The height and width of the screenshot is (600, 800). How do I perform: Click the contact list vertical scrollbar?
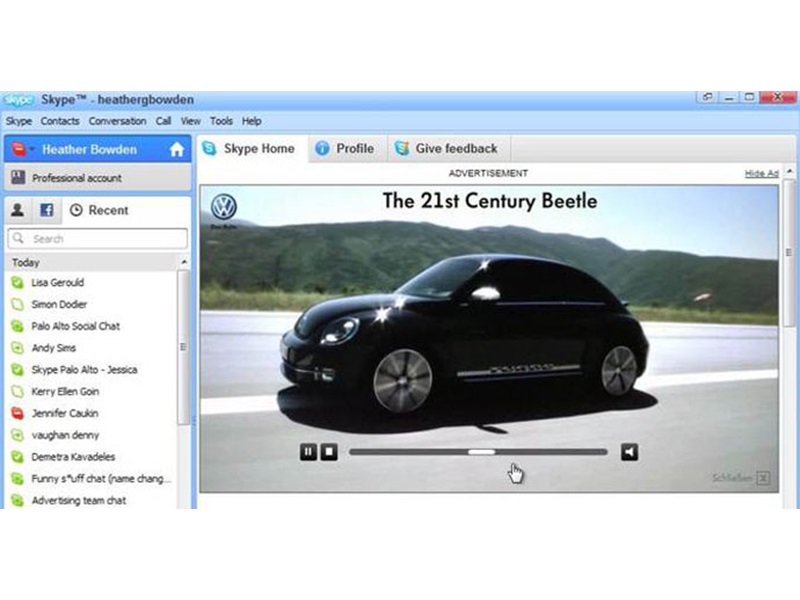click(183, 347)
